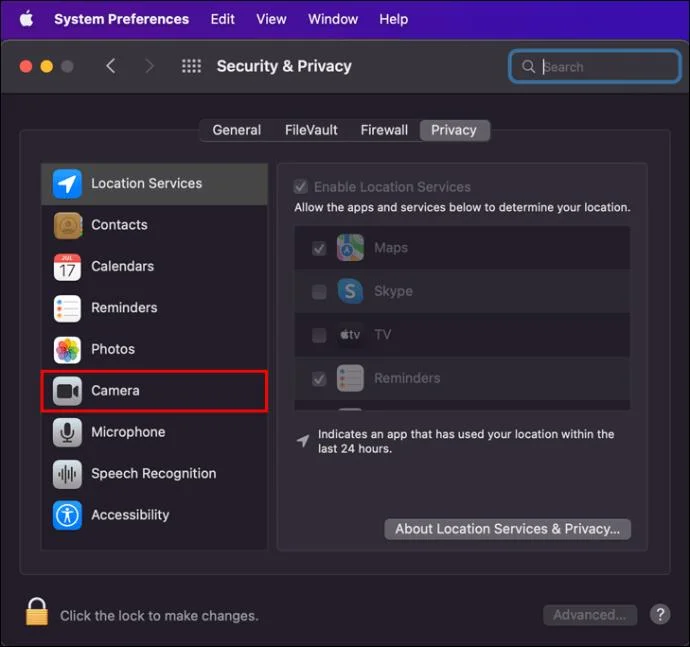690x647 pixels.
Task: Select Contacts label in privacy list
Action: (x=119, y=225)
